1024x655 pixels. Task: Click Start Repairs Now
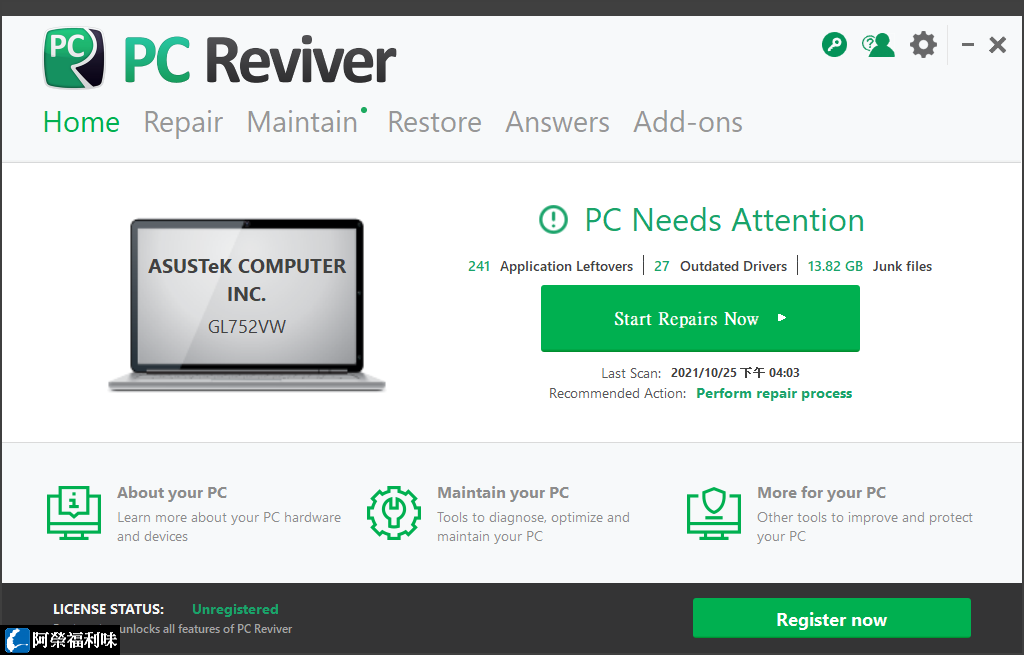coord(699,318)
